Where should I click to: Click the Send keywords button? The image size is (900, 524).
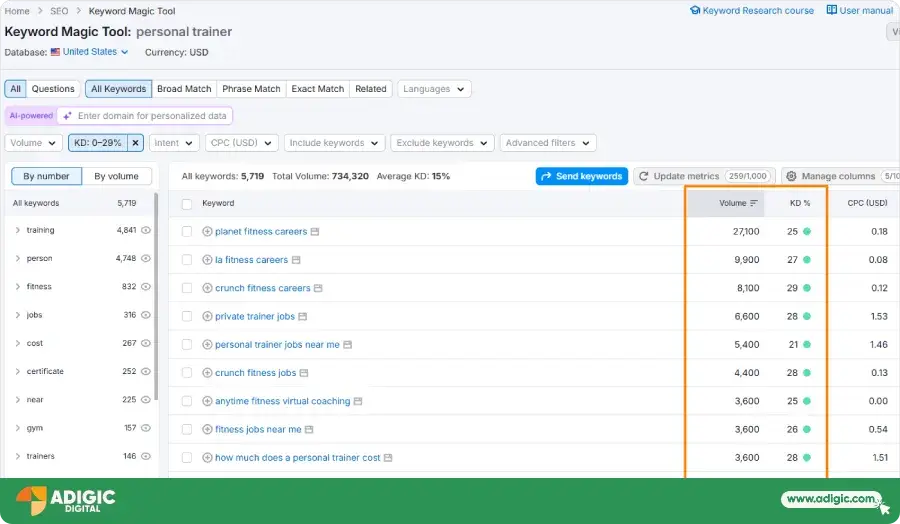click(581, 176)
